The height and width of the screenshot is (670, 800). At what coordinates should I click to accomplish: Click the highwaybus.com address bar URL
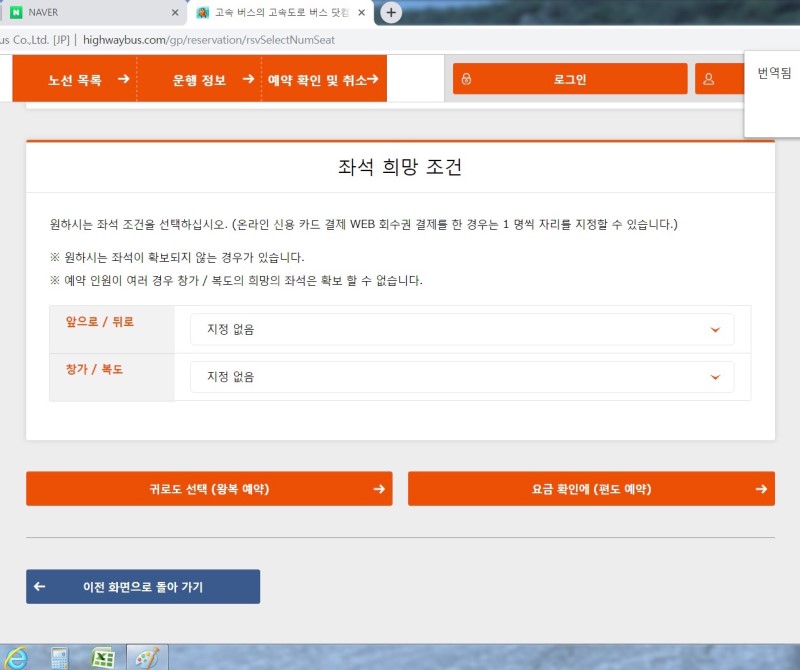click(x=209, y=40)
